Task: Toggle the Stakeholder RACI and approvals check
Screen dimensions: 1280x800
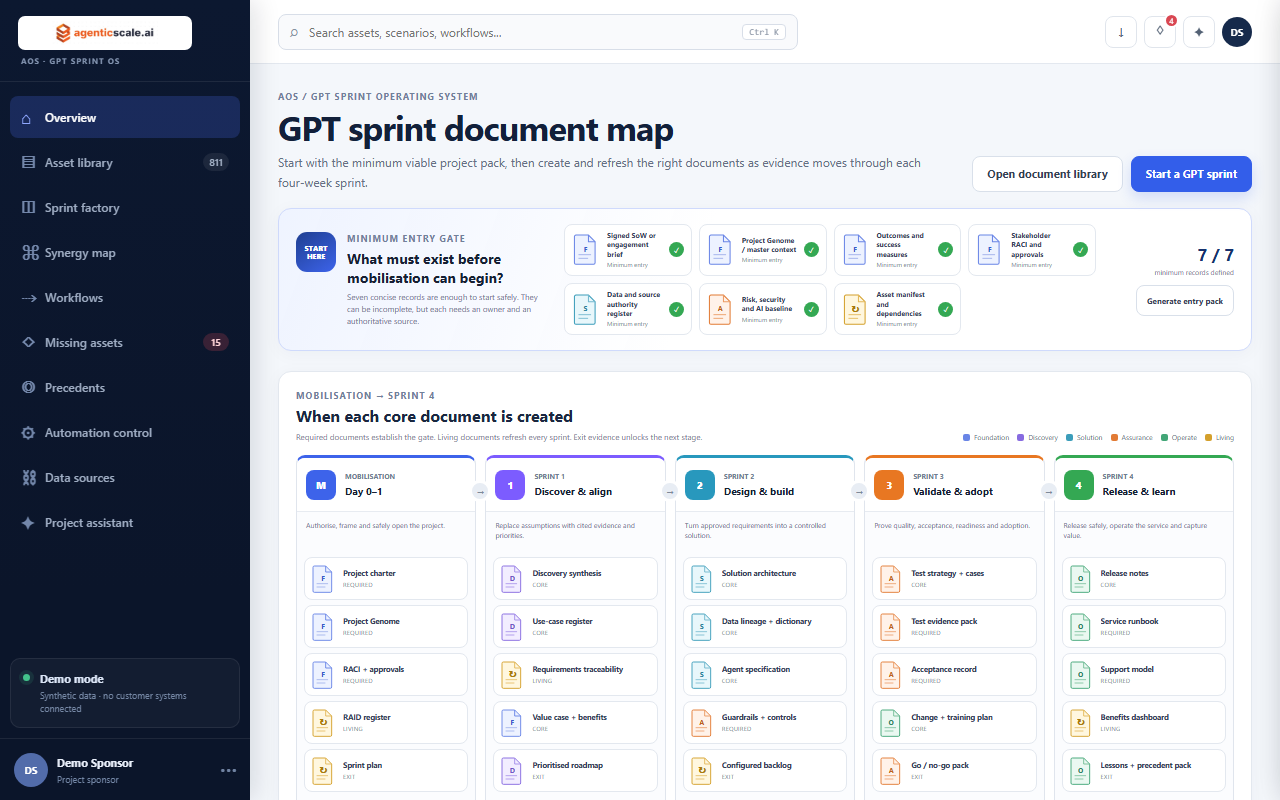Action: [1080, 250]
